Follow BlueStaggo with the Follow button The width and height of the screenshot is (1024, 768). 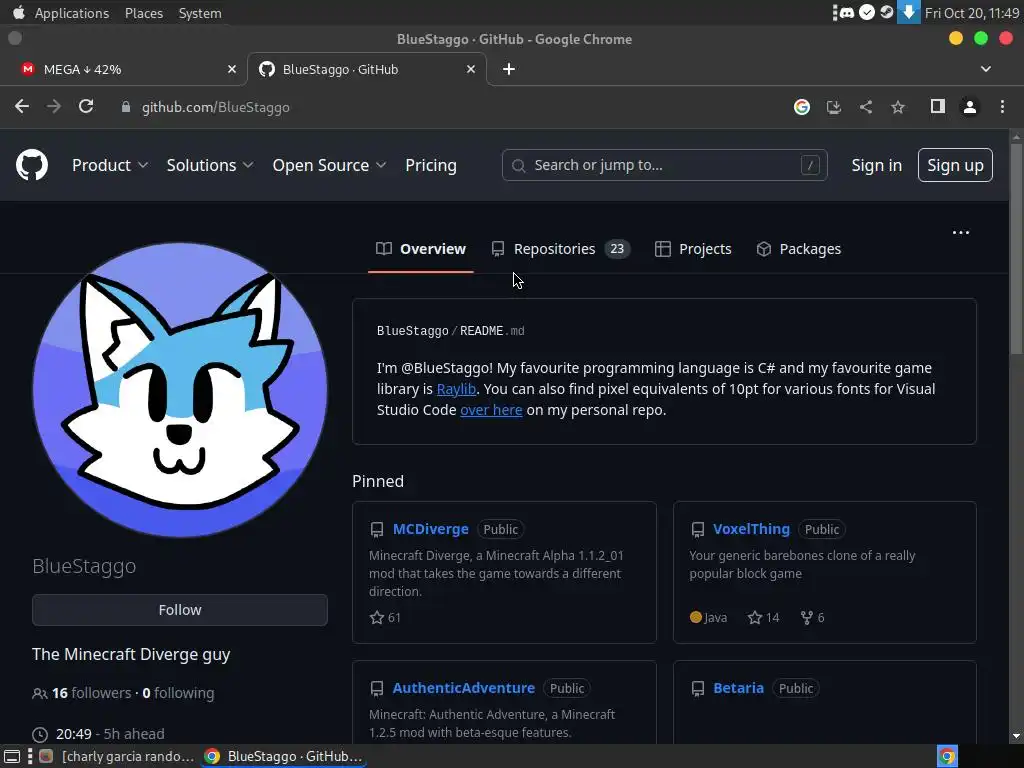180,610
